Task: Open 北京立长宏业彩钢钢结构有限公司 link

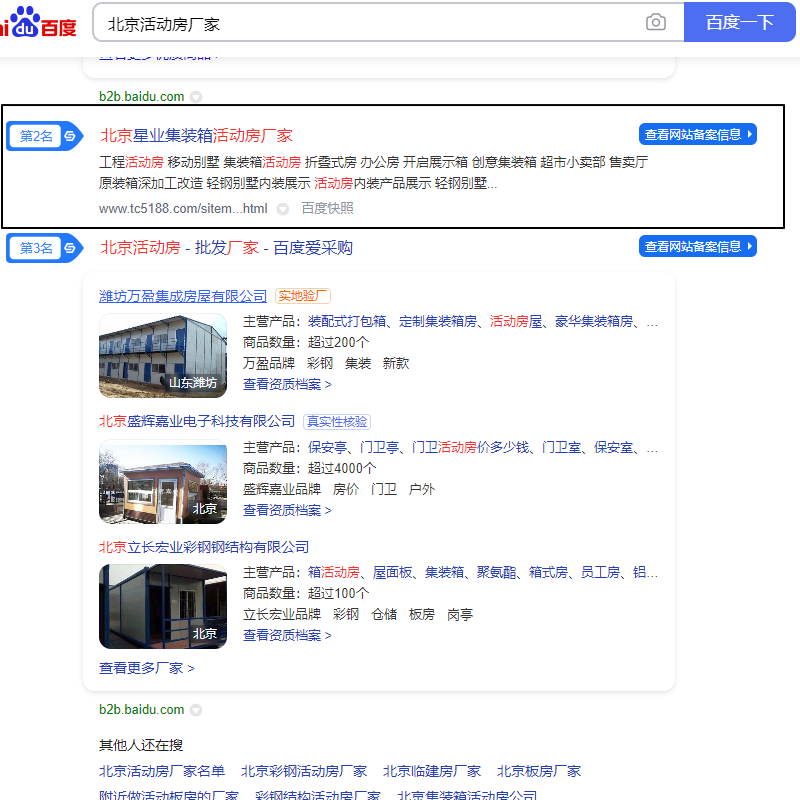Action: pyautogui.click(x=204, y=547)
